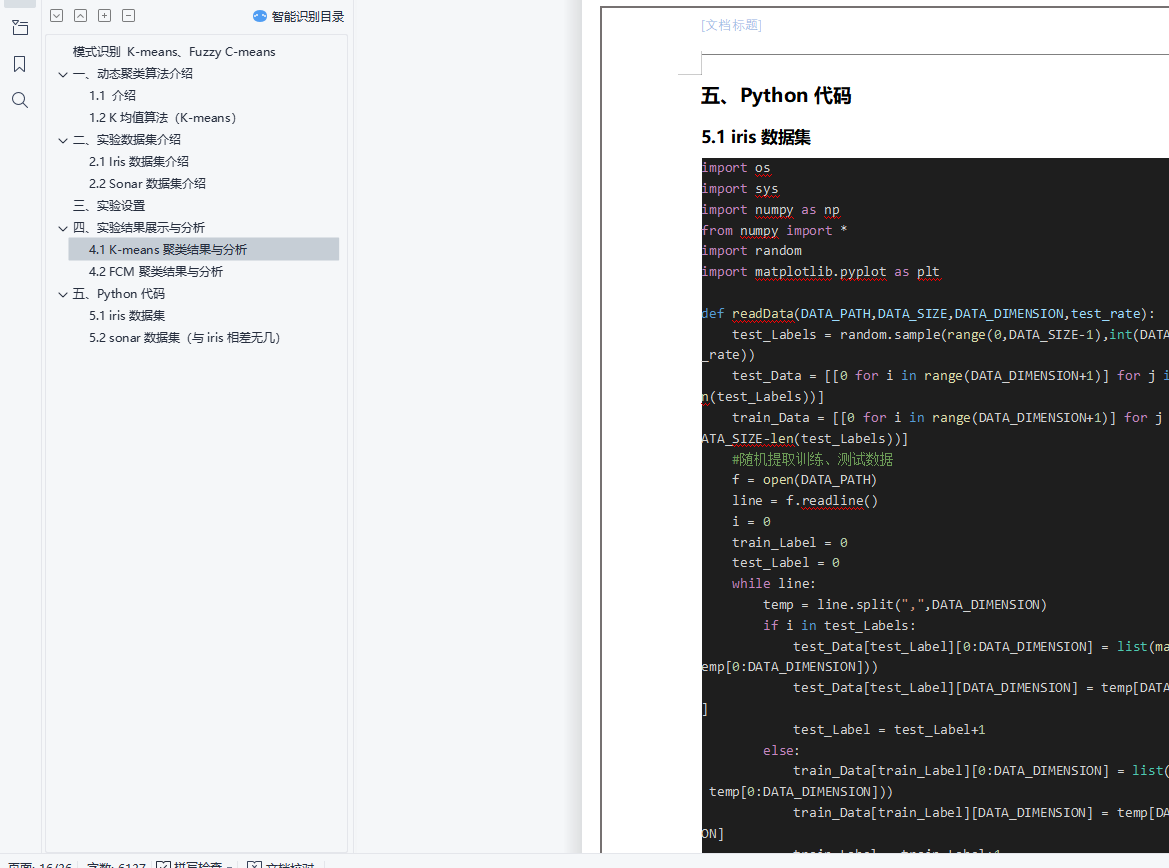
Task: Select the 三、实验设置 outline entry
Action: 109,206
